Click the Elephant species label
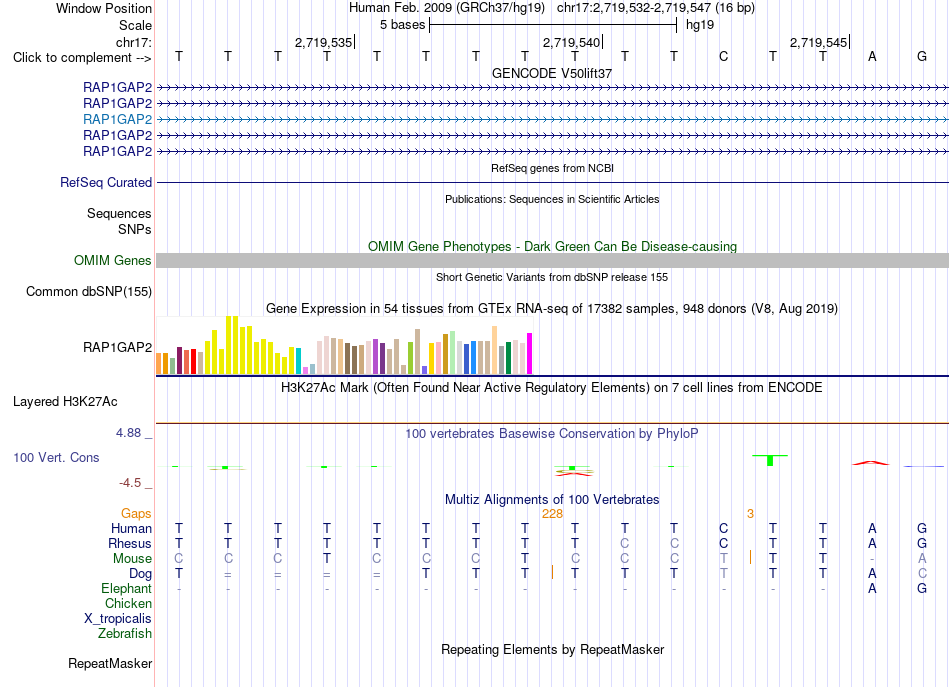The image size is (950, 687). (127, 588)
